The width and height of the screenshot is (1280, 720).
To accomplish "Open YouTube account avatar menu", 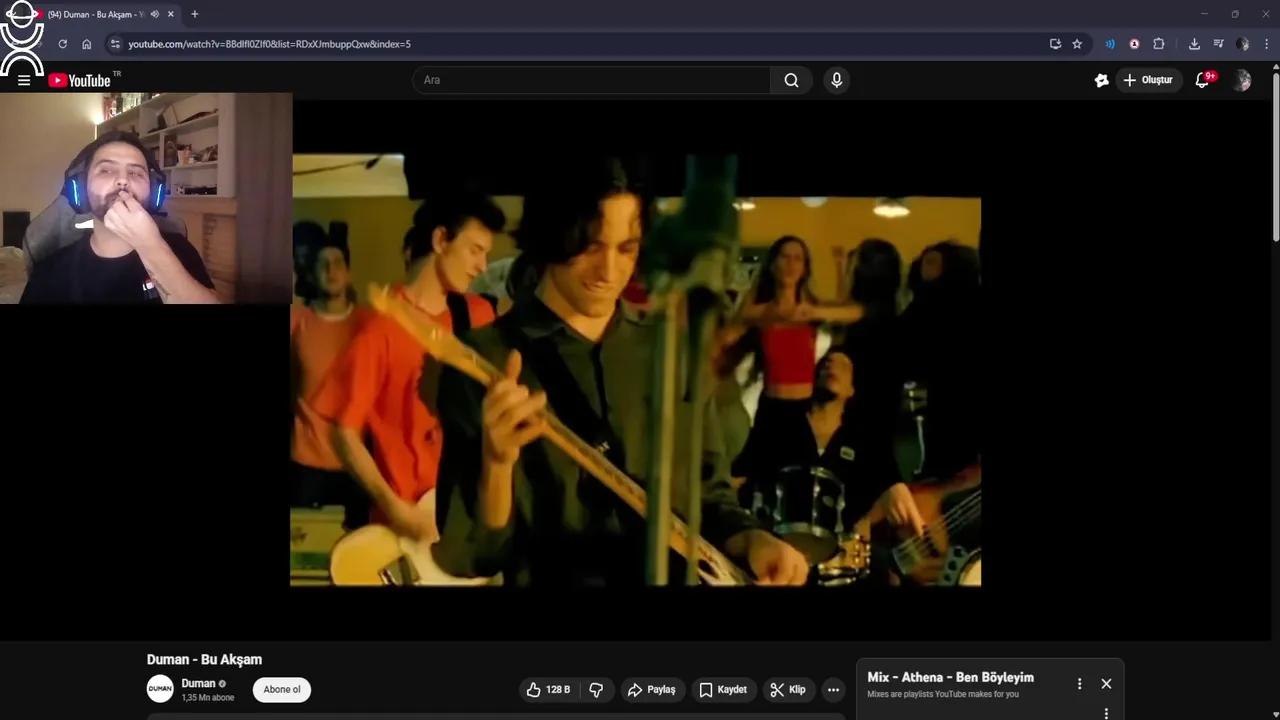I will tap(1242, 80).
